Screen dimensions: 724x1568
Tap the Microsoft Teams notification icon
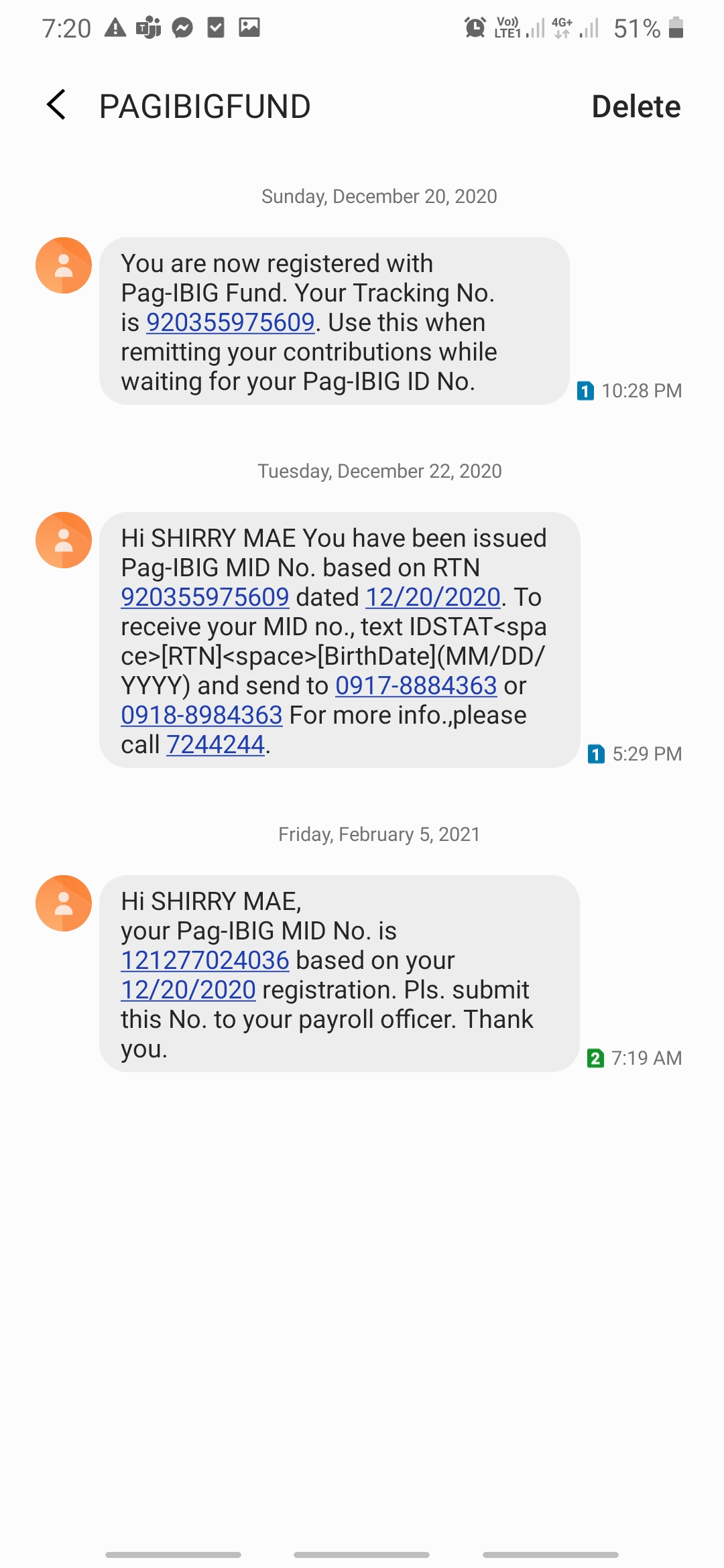point(148,28)
